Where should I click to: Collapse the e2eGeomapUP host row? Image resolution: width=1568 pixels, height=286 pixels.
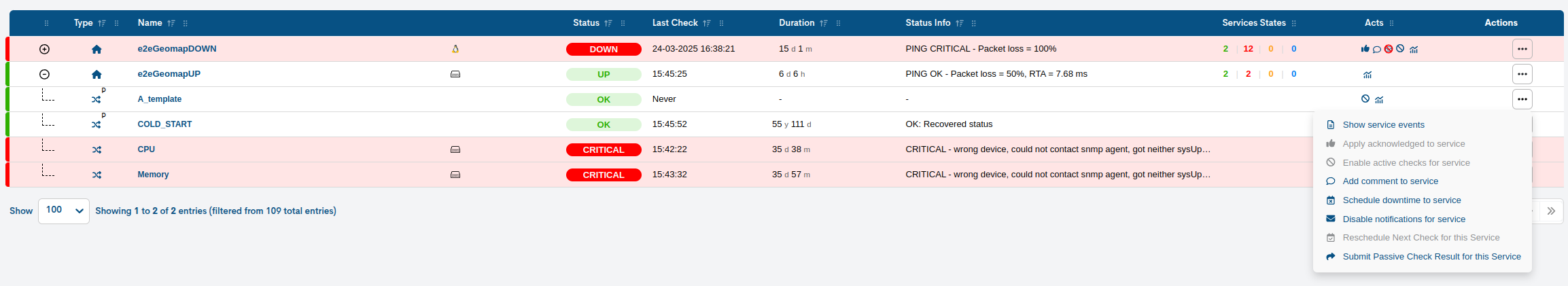(x=45, y=74)
